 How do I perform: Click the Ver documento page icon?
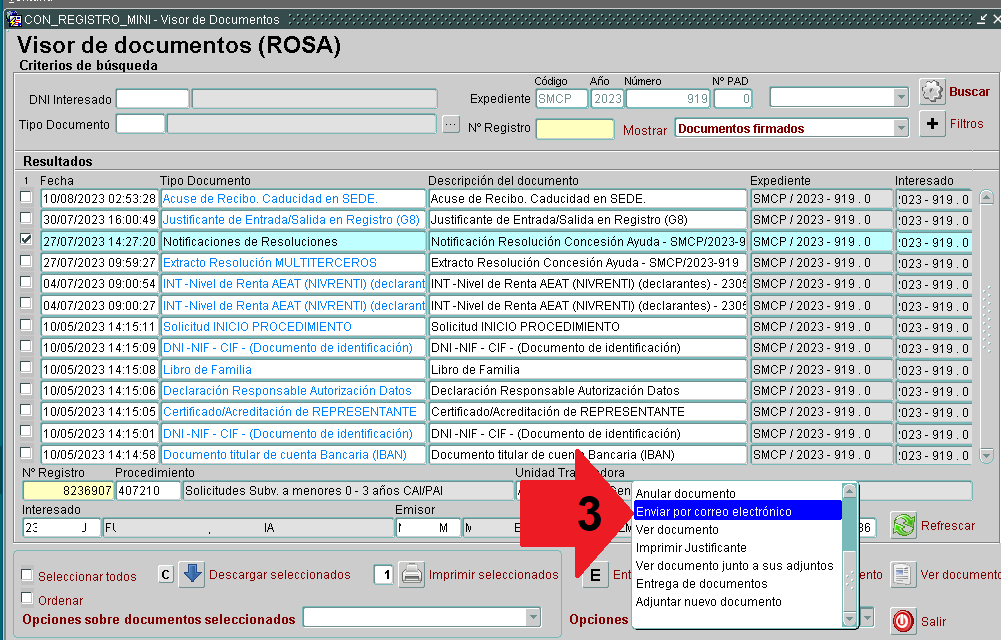[x=902, y=574]
